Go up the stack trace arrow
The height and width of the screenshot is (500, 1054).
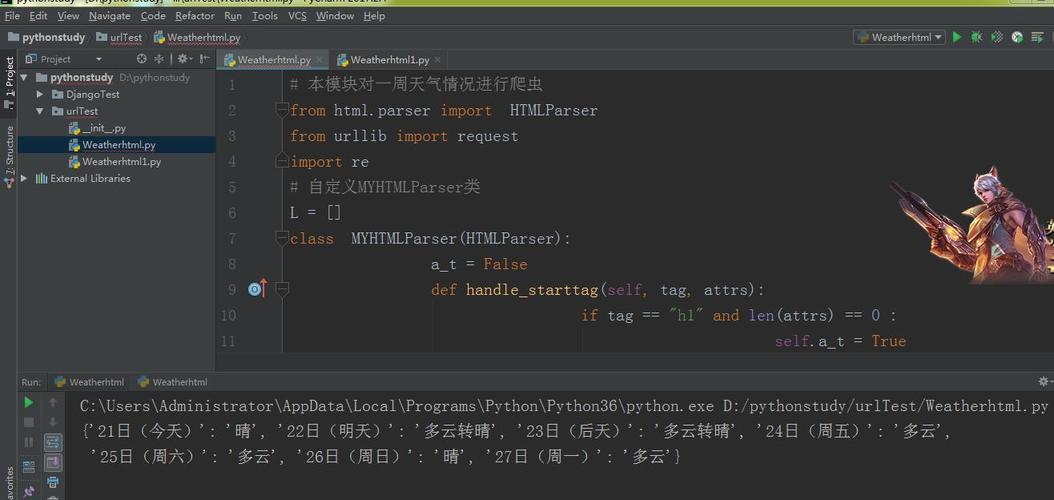point(52,403)
